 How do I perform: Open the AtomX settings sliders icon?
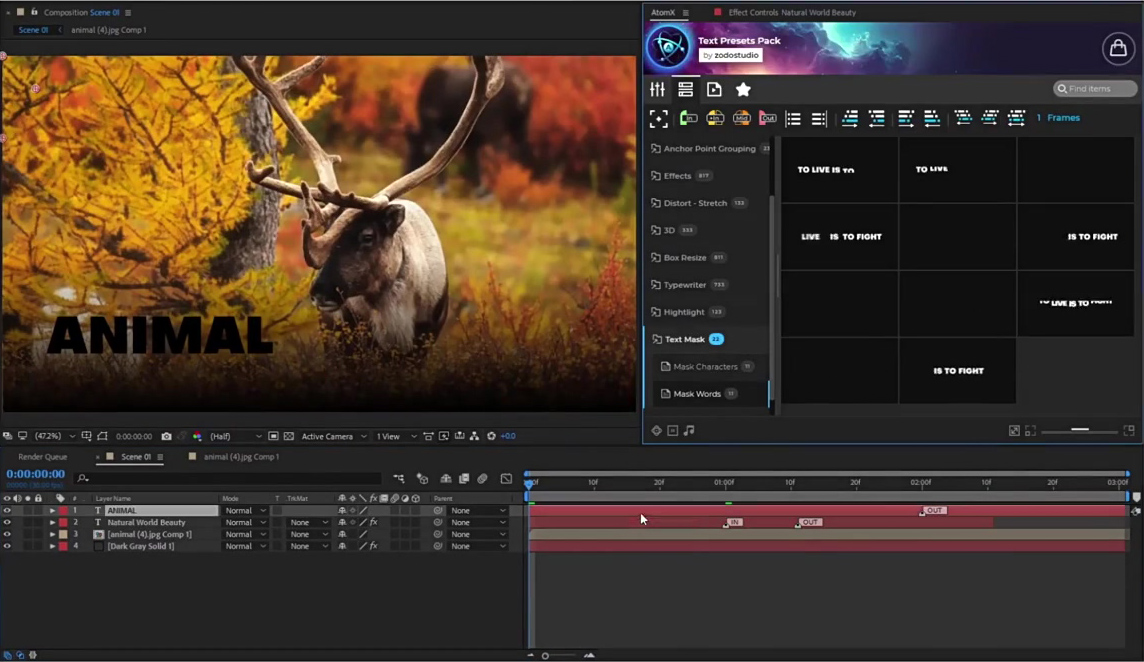click(x=658, y=89)
